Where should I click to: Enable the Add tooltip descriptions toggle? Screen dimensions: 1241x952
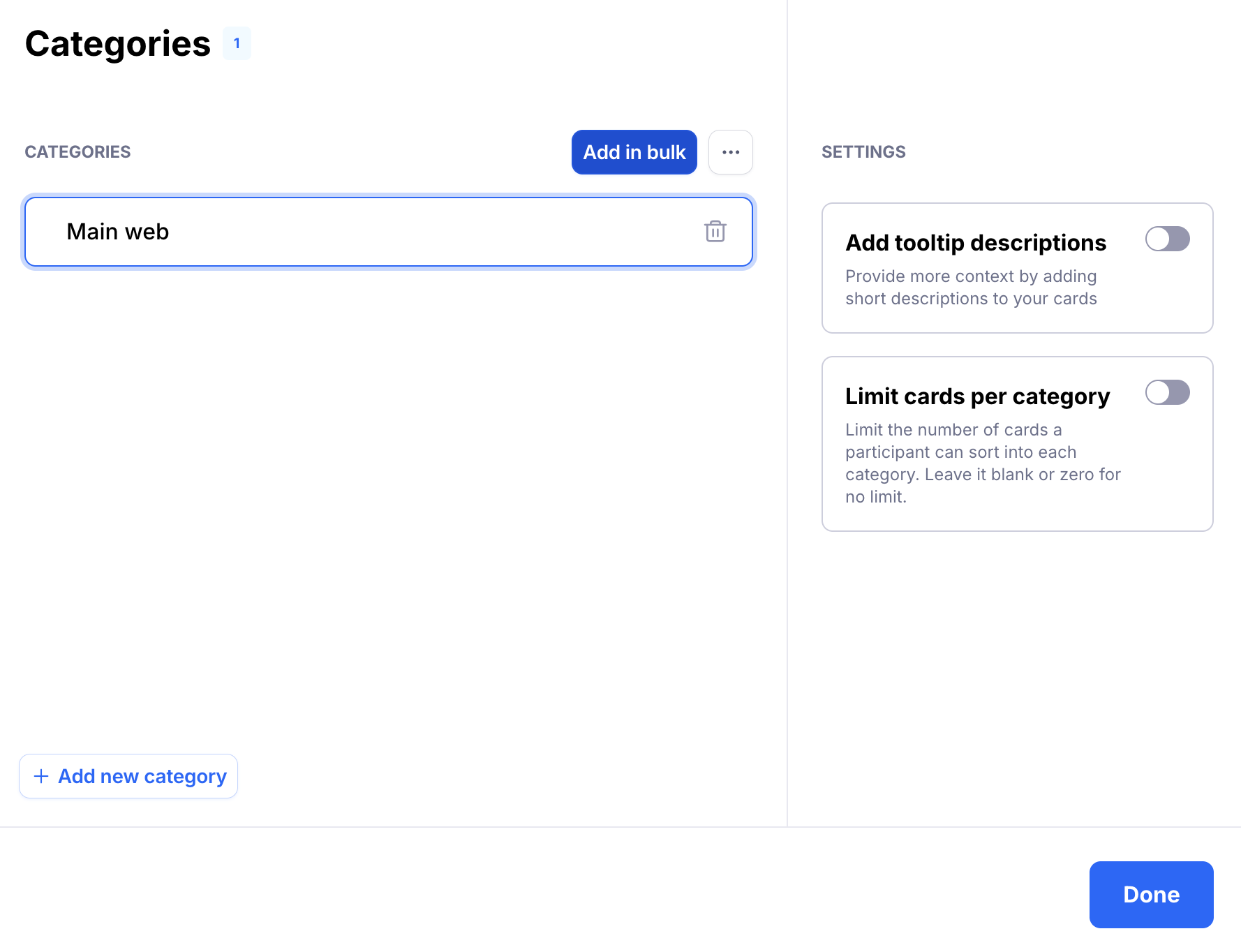point(1167,239)
